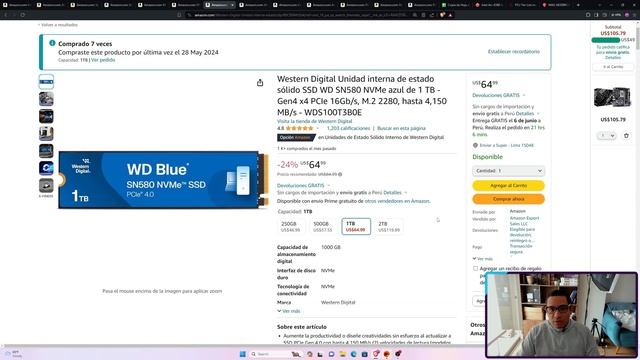The width and height of the screenshot is (640, 360).
Task: Expand 'Ver más' under product specifications
Action: [x=289, y=311]
